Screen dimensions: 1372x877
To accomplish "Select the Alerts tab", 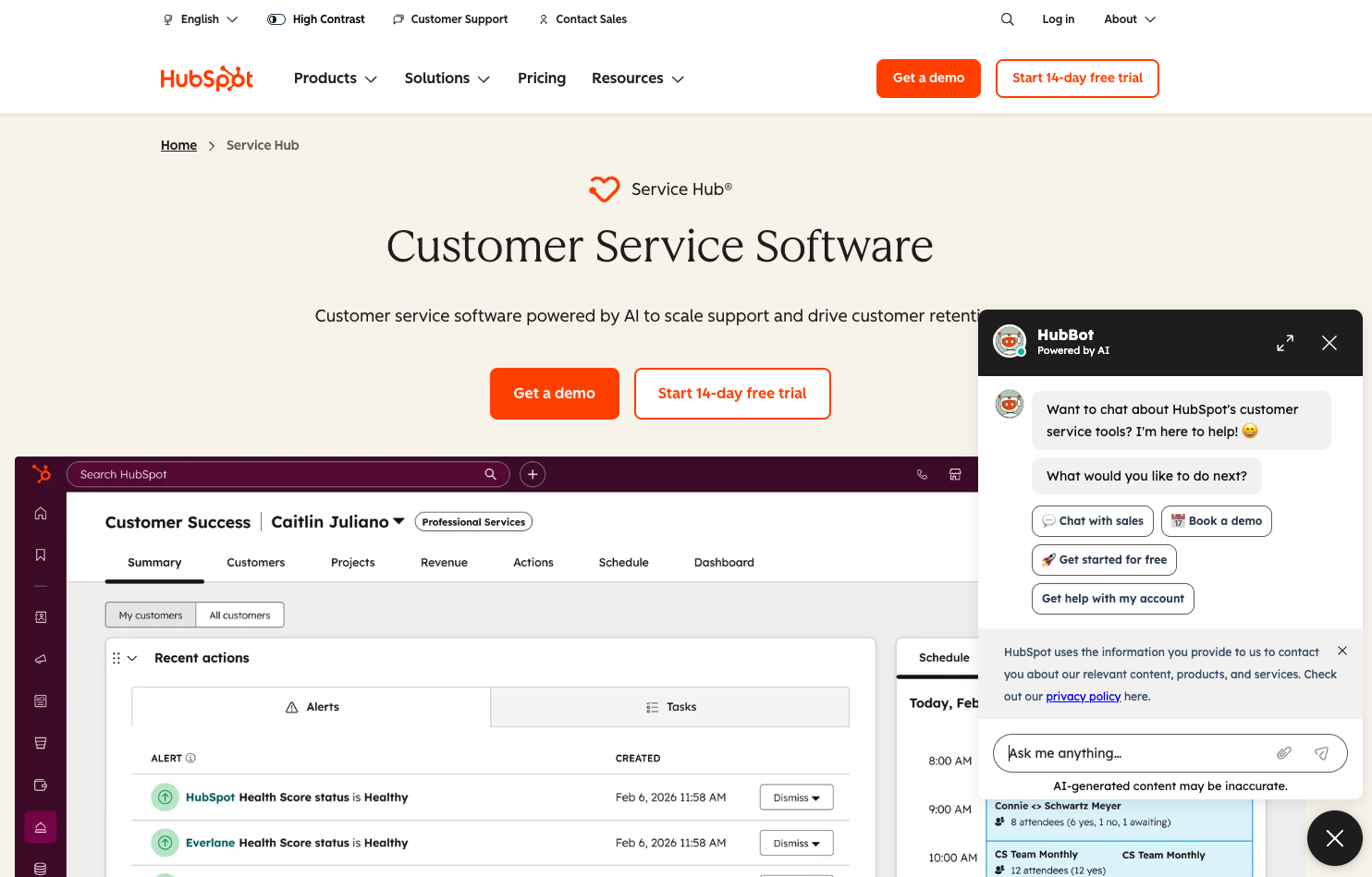I will pyautogui.click(x=312, y=707).
